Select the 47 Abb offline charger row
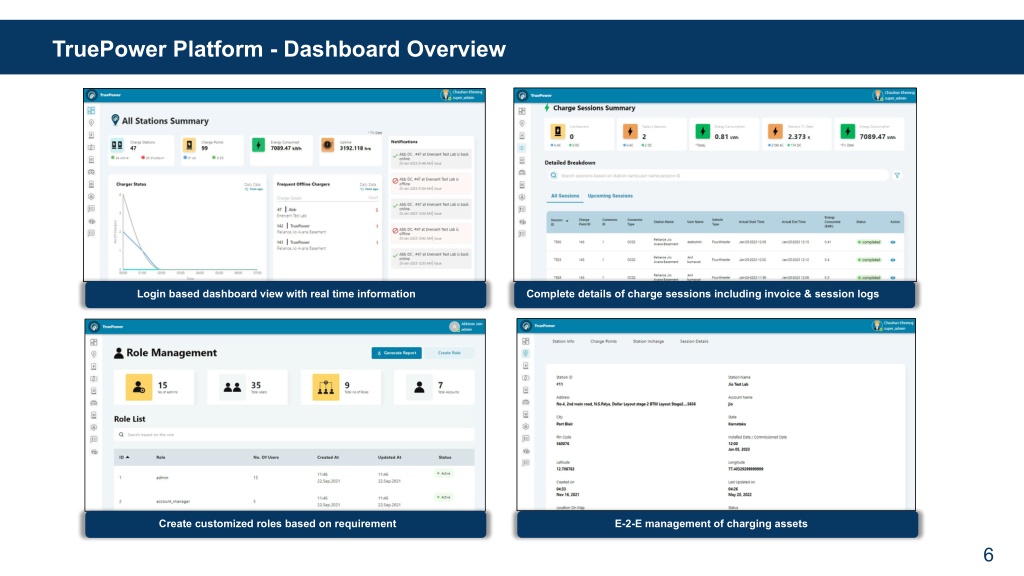1024x576 pixels. [327, 212]
